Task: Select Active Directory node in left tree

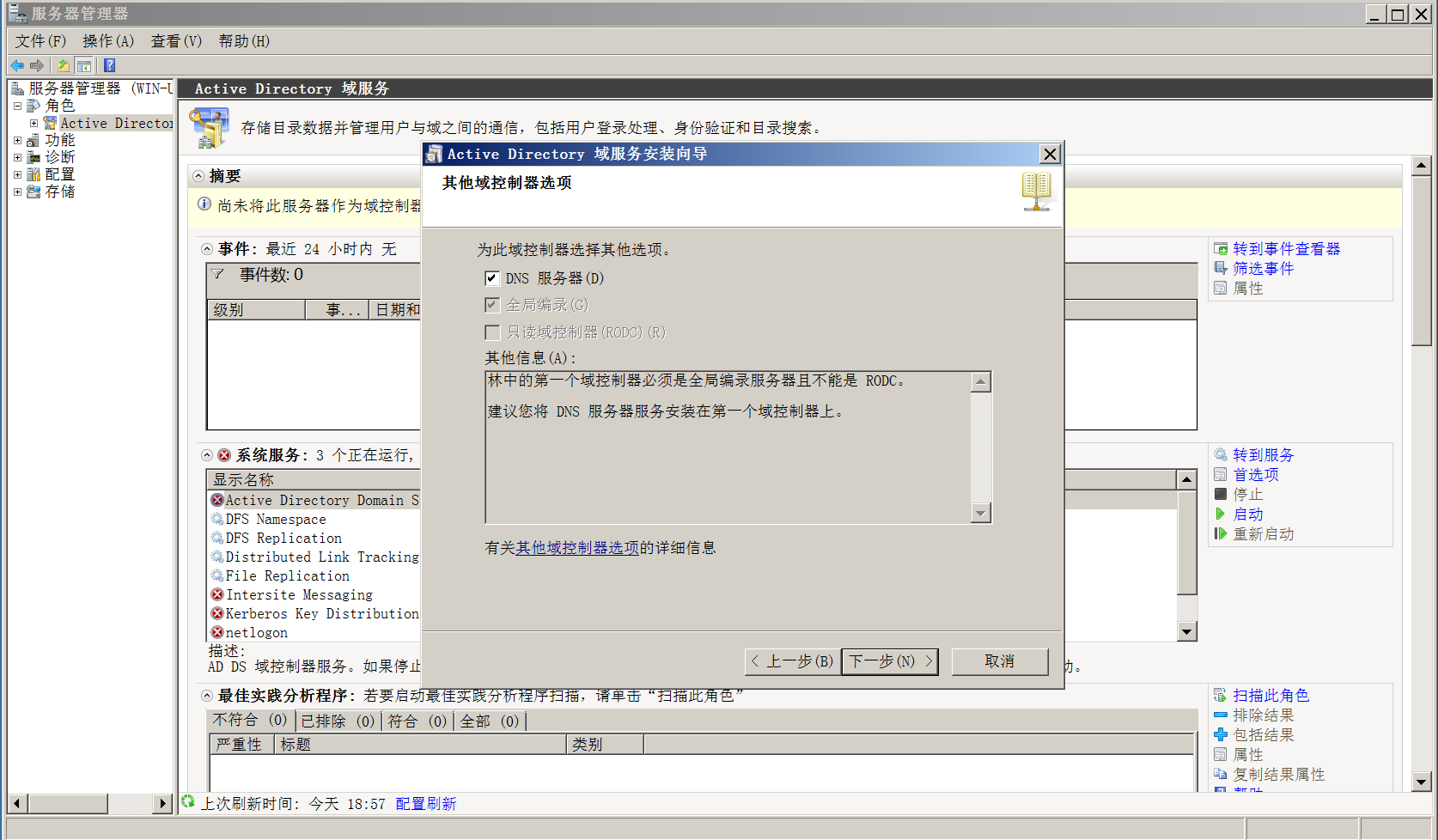Action: 116,124
